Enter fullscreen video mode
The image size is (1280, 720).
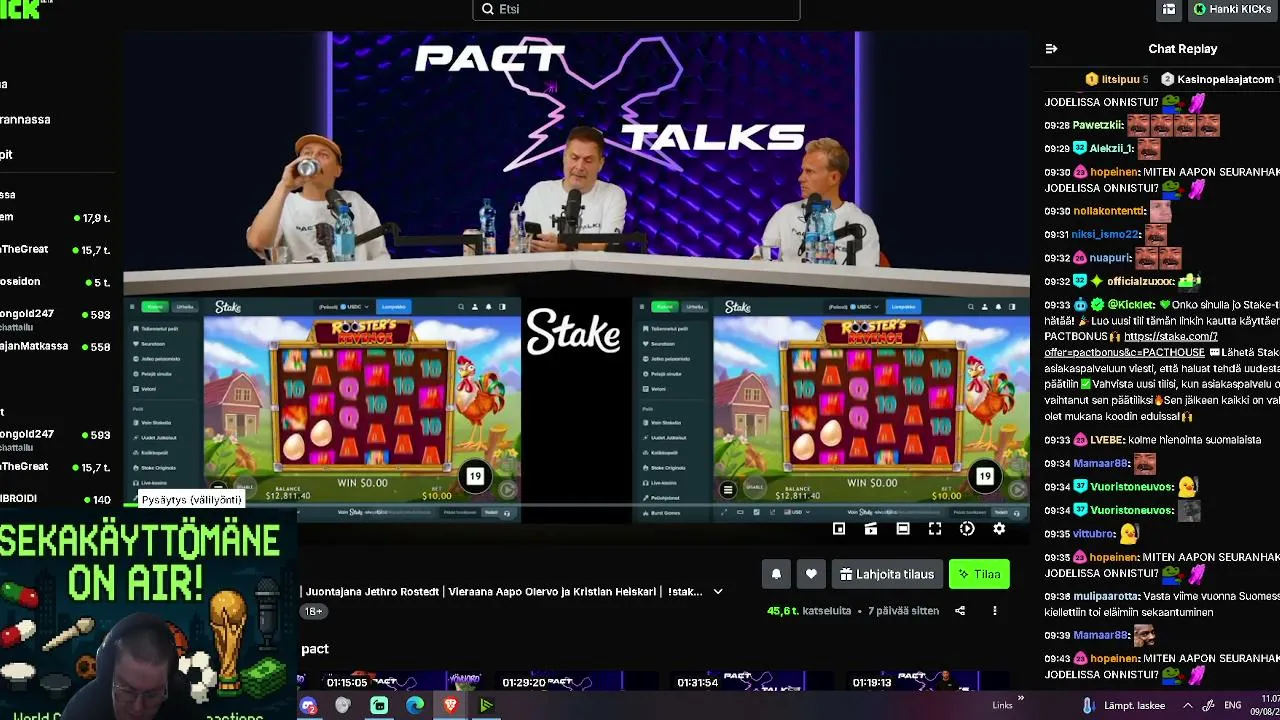pos(935,529)
